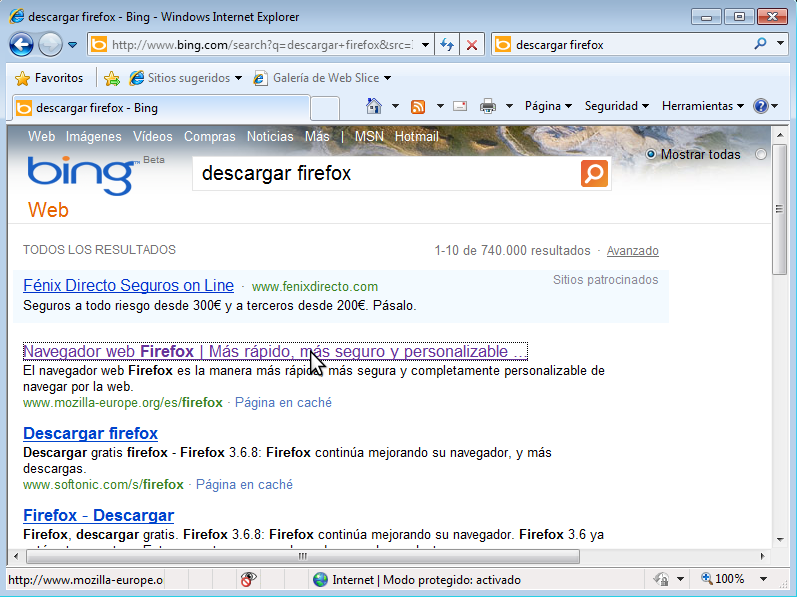The height and width of the screenshot is (597, 797).
Task: Open recent pages dropdown next to Forward button
Action: coord(73,45)
